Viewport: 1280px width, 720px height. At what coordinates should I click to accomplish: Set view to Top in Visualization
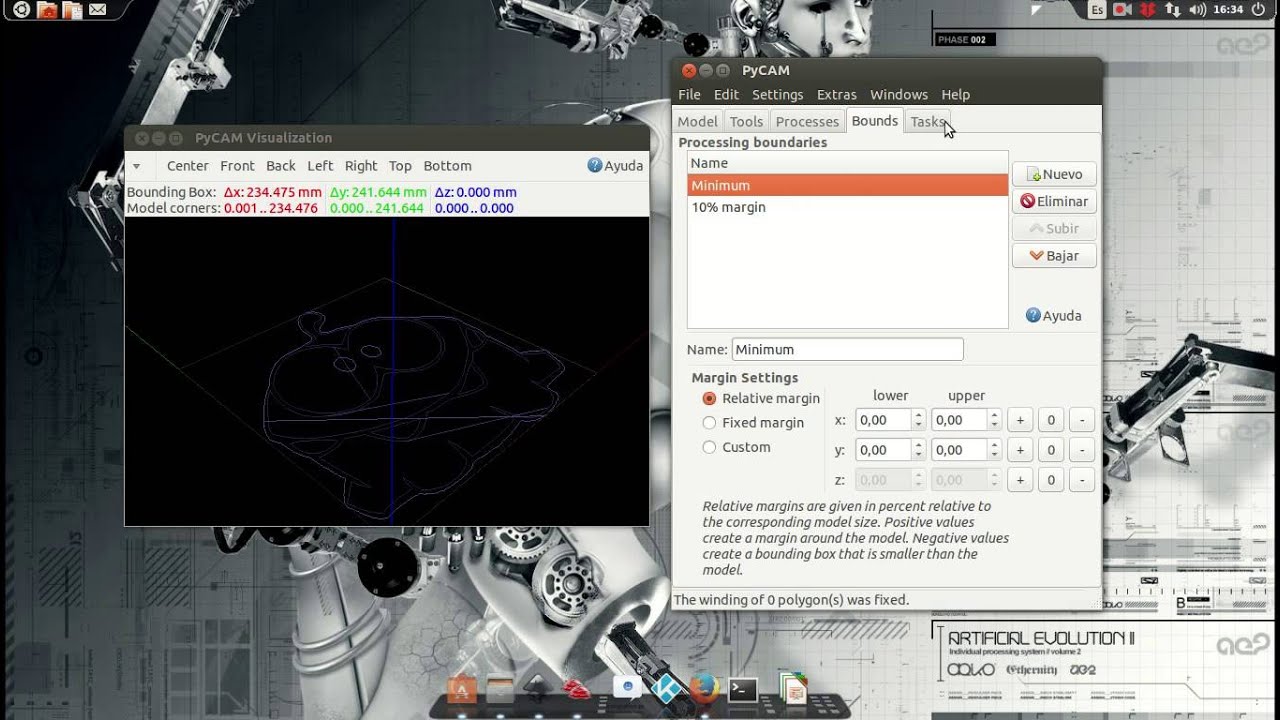400,166
